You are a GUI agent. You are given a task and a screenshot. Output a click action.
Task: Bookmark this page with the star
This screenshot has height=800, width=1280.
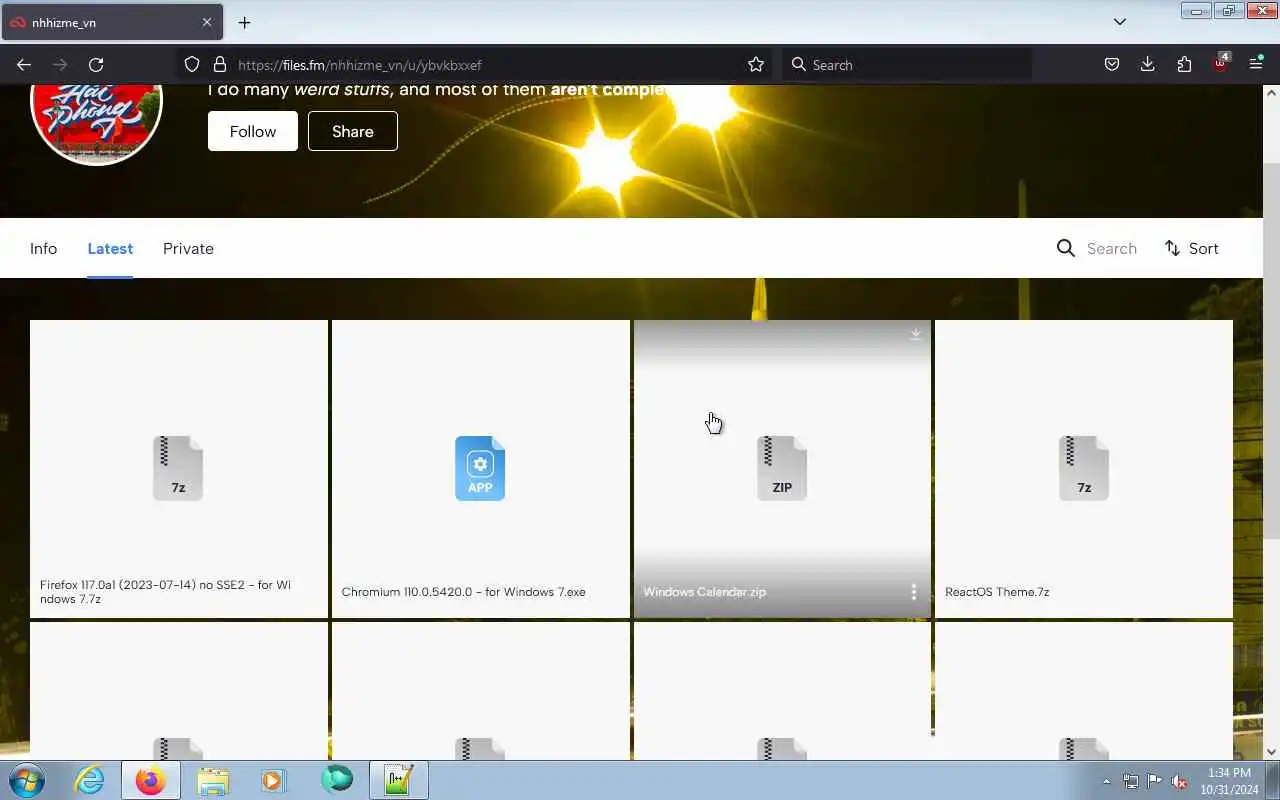[756, 65]
